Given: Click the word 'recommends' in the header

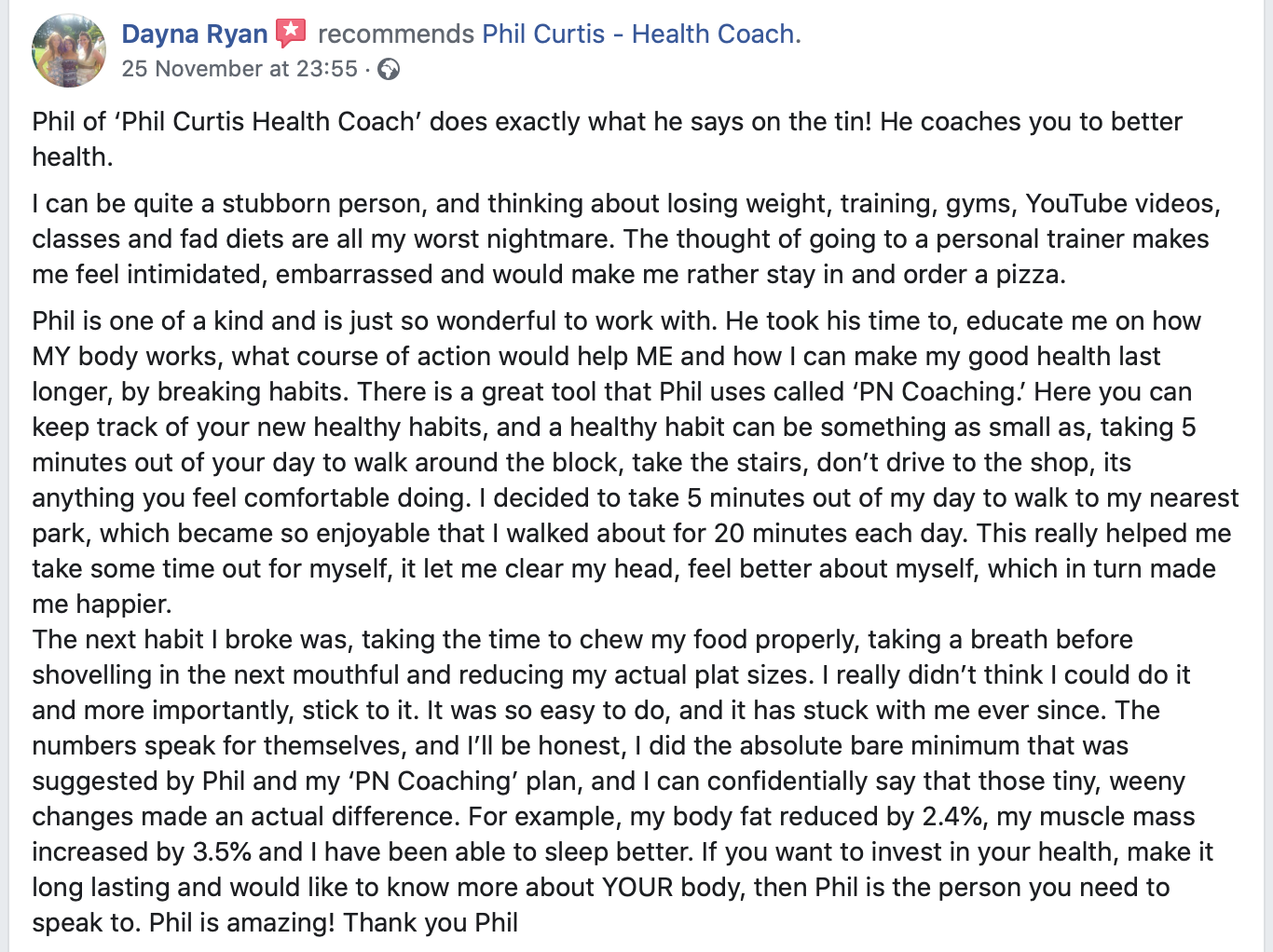Looking at the screenshot, I should (396, 34).
